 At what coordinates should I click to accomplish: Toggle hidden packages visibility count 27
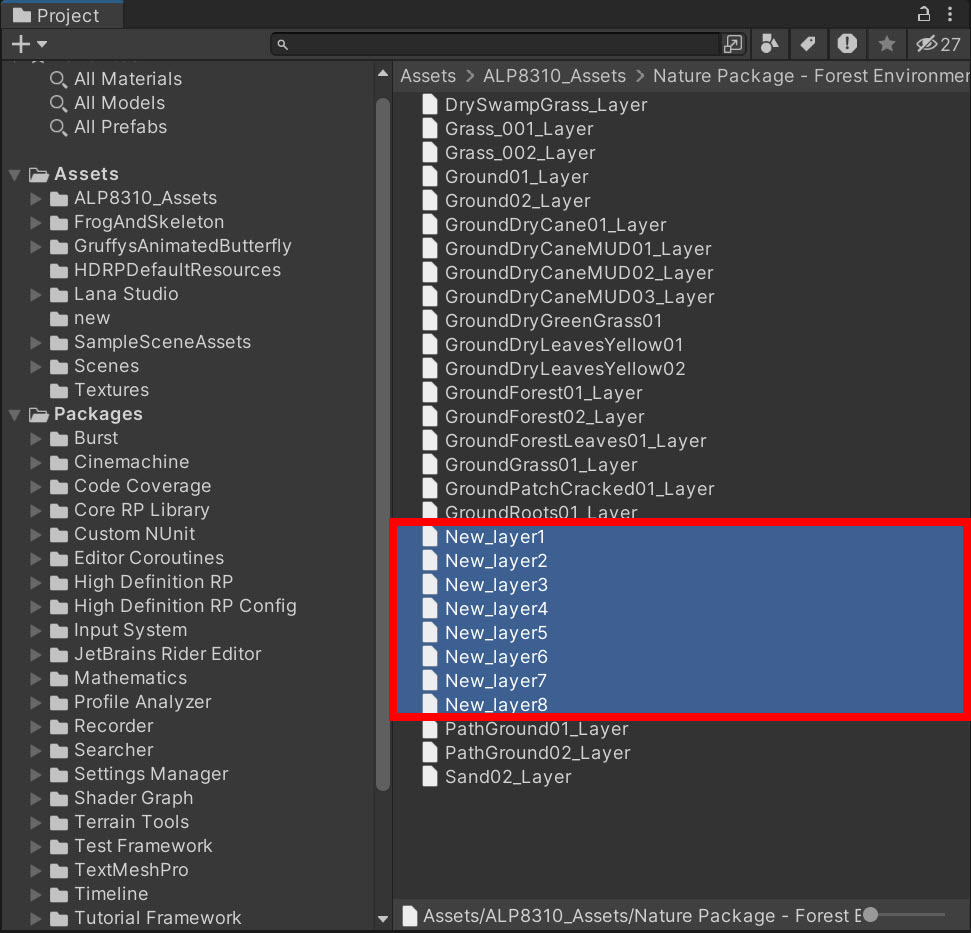(x=938, y=44)
